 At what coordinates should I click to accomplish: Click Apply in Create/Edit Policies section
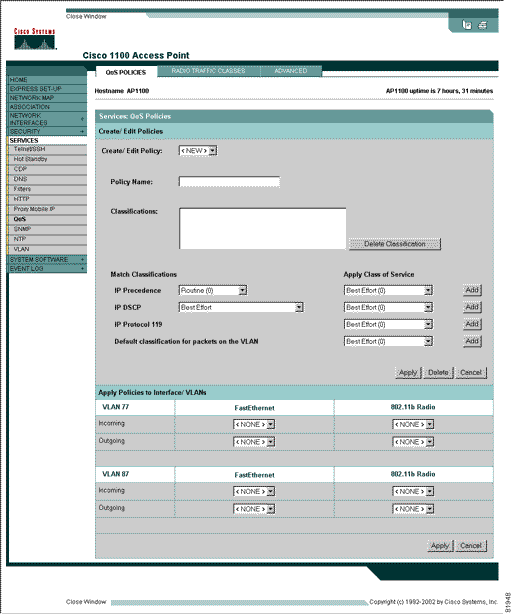[x=408, y=373]
